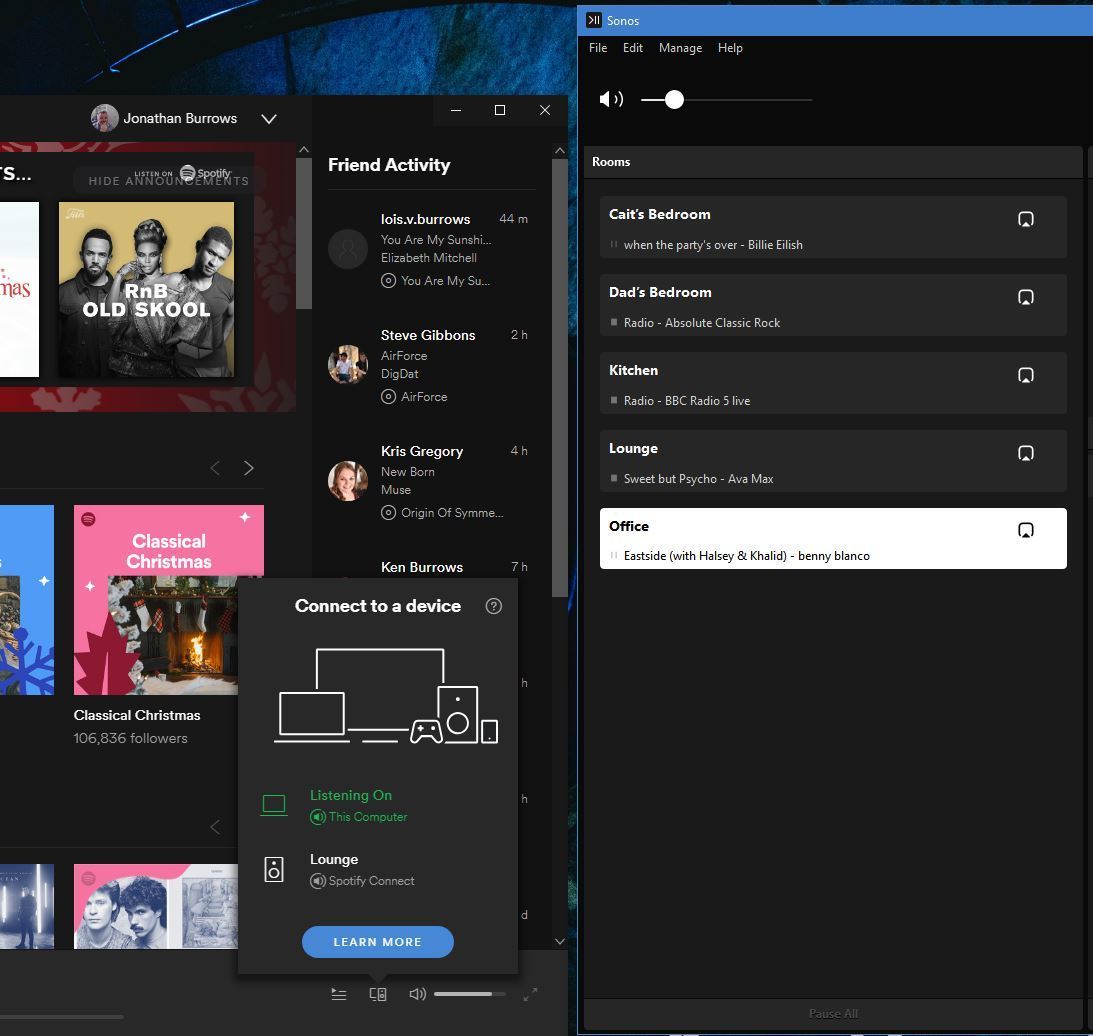Mute Sonos volume via speaker icon
The image size is (1093, 1036).
pos(611,100)
